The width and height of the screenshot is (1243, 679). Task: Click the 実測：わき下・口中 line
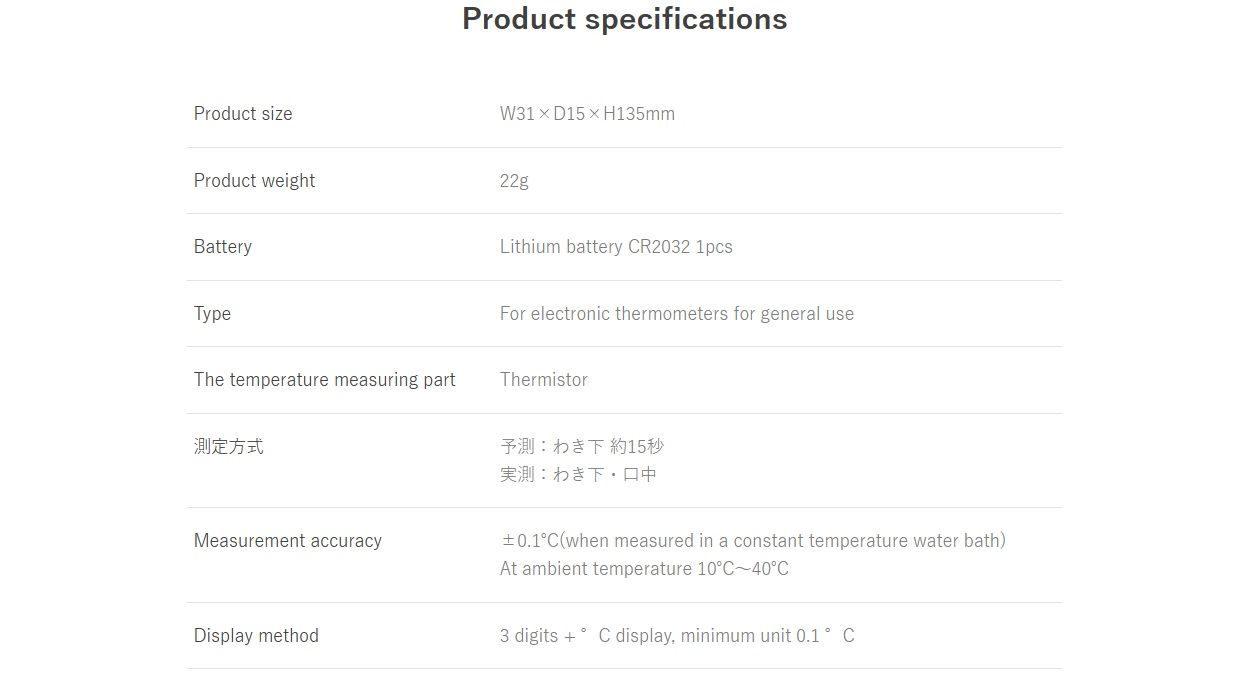578,475
